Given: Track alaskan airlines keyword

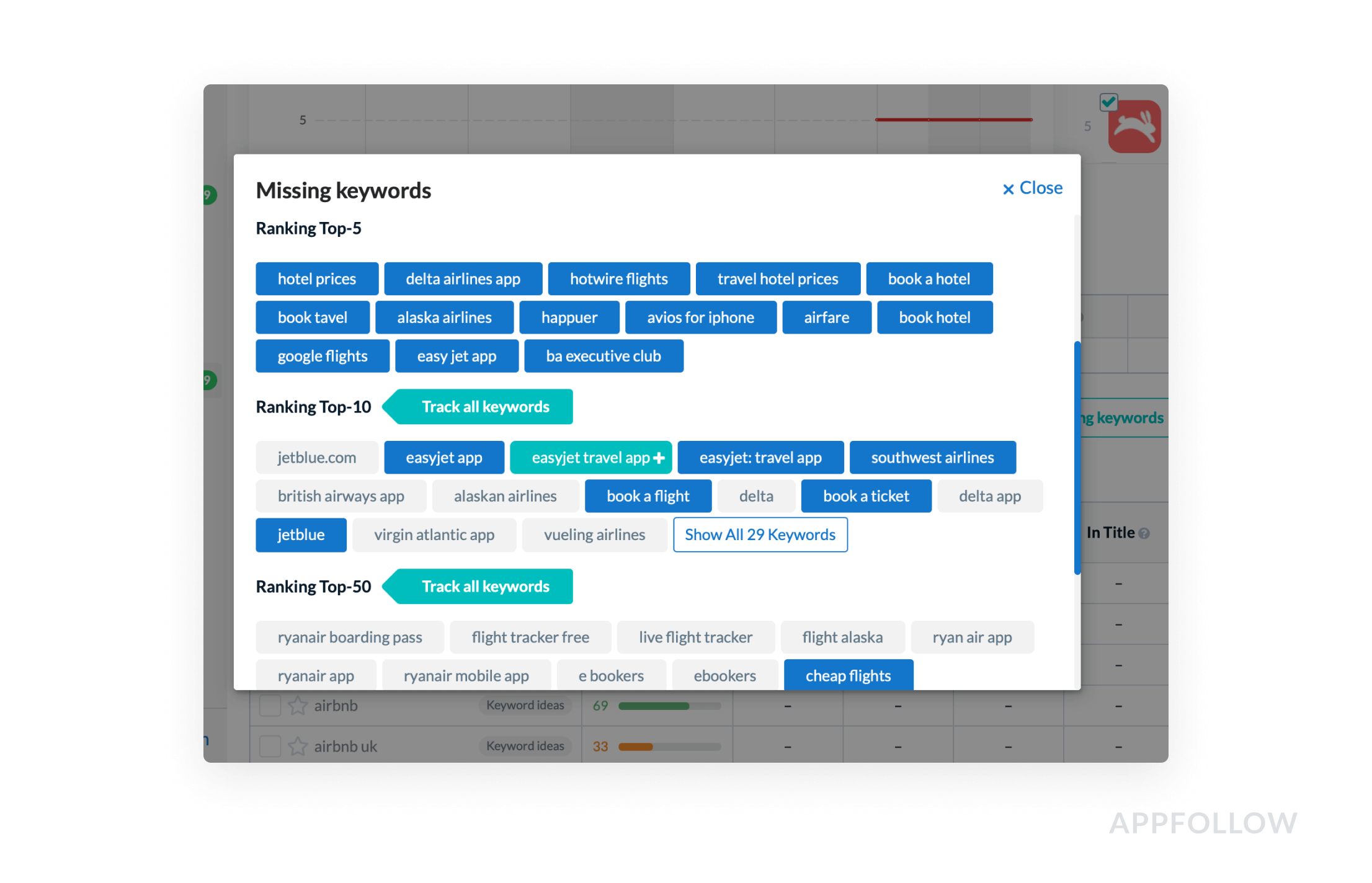Looking at the screenshot, I should pos(506,496).
